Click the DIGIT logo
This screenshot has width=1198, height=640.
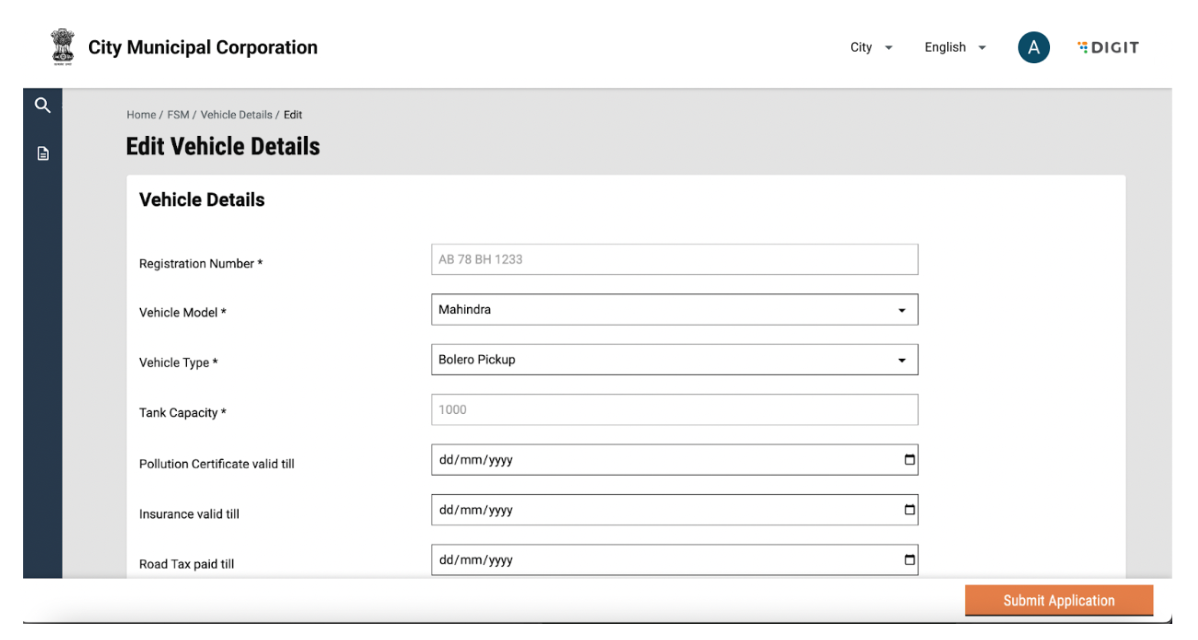tap(1108, 47)
